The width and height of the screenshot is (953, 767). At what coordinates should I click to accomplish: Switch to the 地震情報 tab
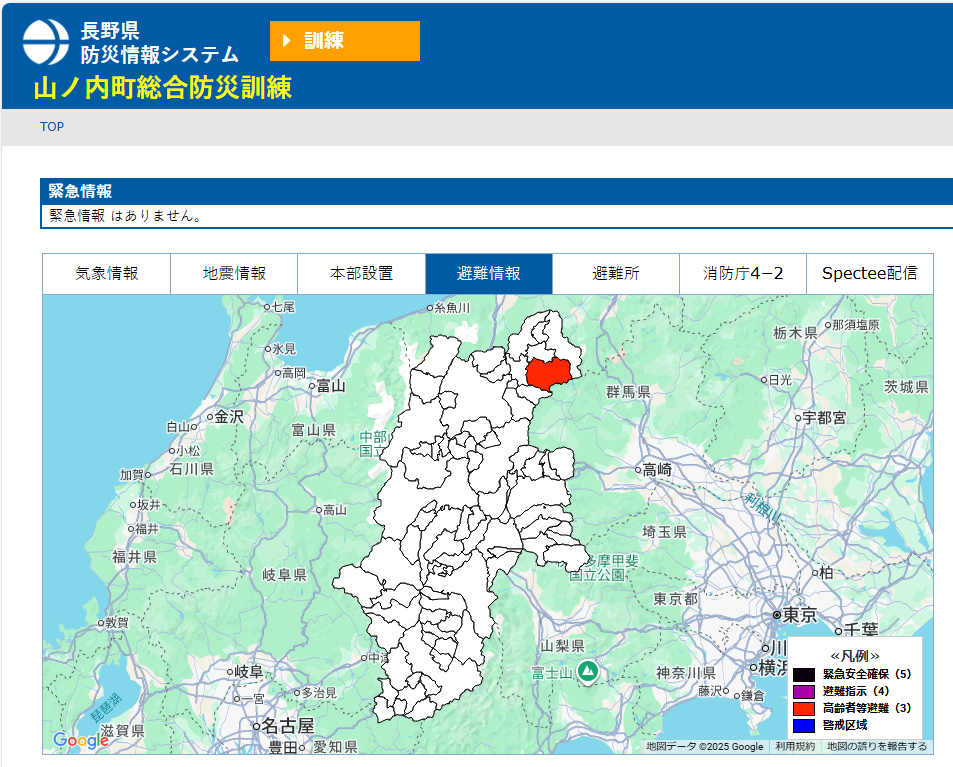[x=234, y=274]
